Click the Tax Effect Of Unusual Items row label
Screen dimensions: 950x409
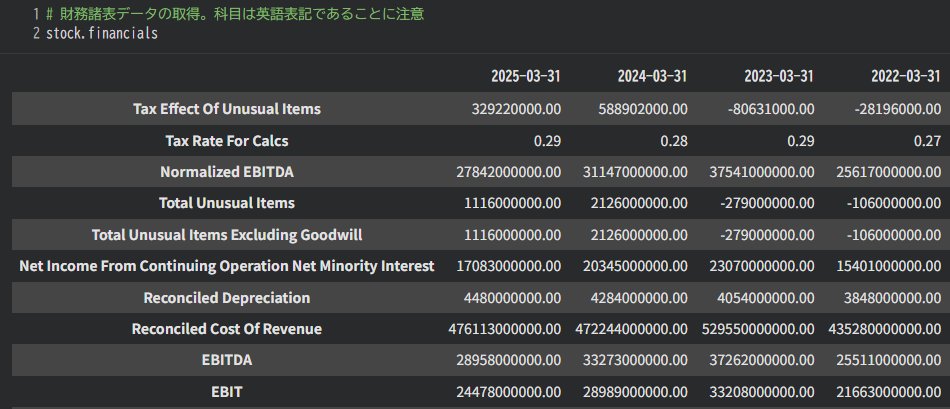click(227, 109)
